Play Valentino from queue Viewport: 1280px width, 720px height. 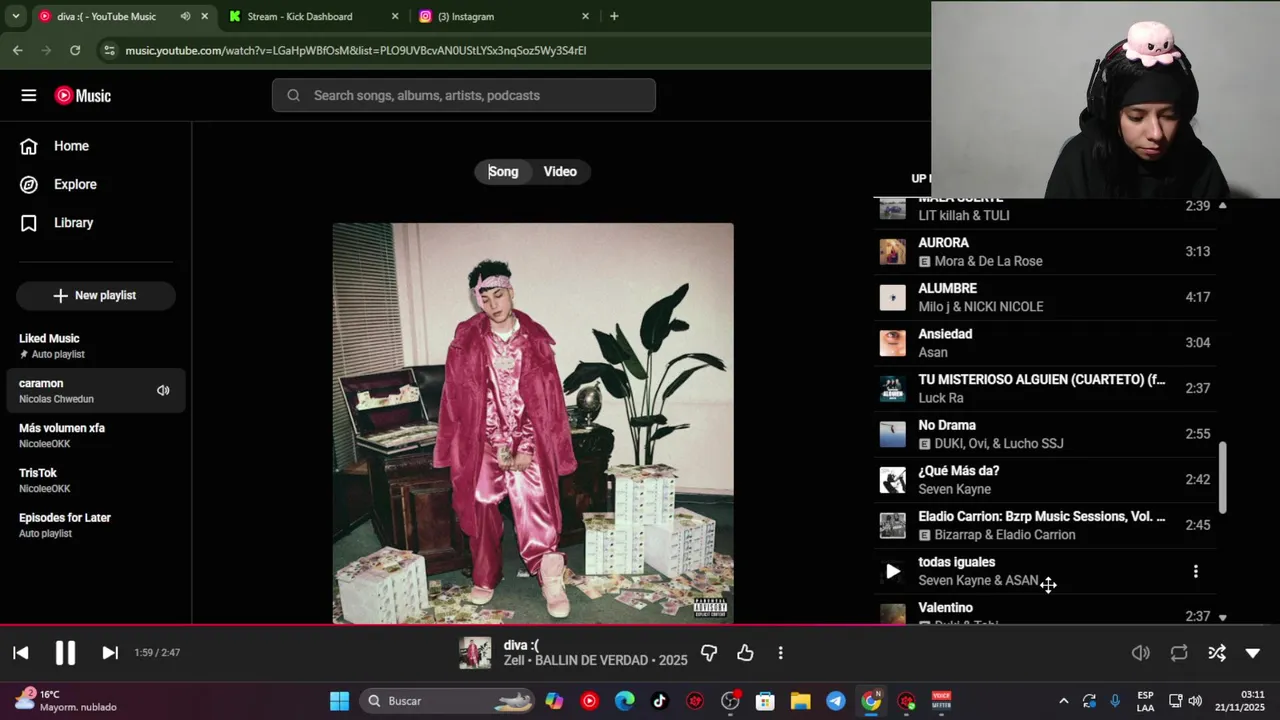[1046, 612]
